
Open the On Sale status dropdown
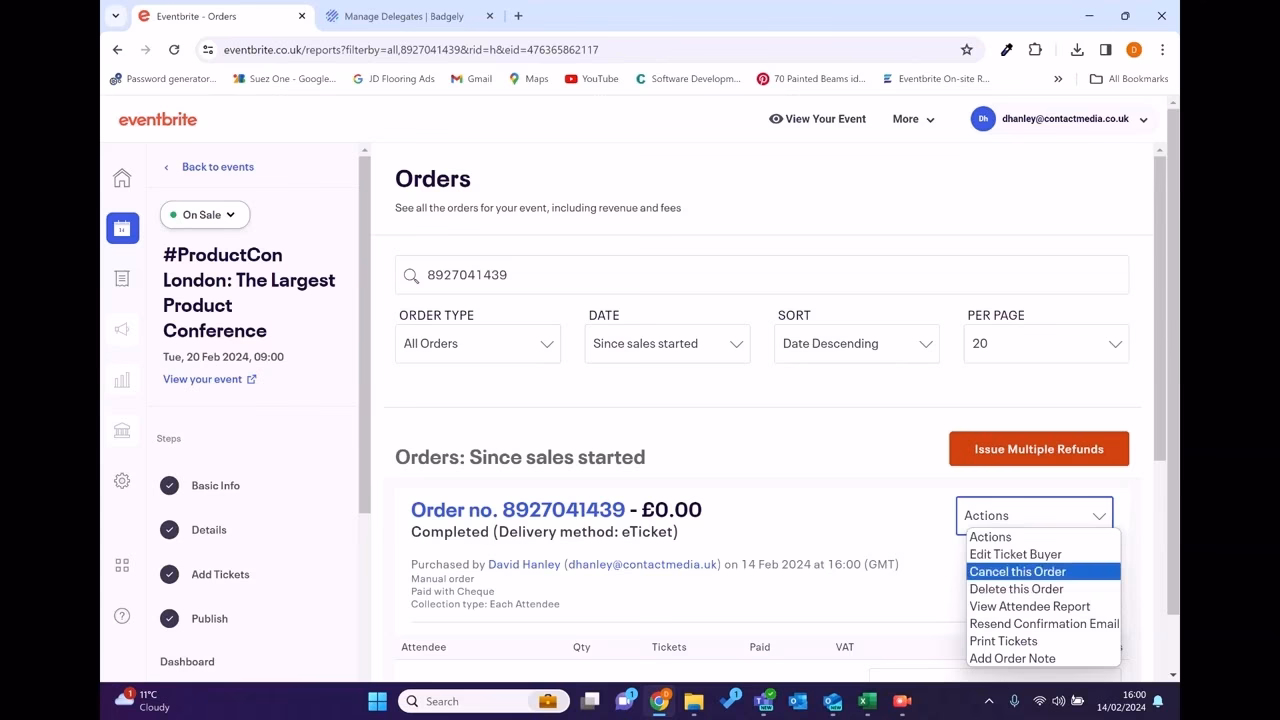[x=205, y=215]
